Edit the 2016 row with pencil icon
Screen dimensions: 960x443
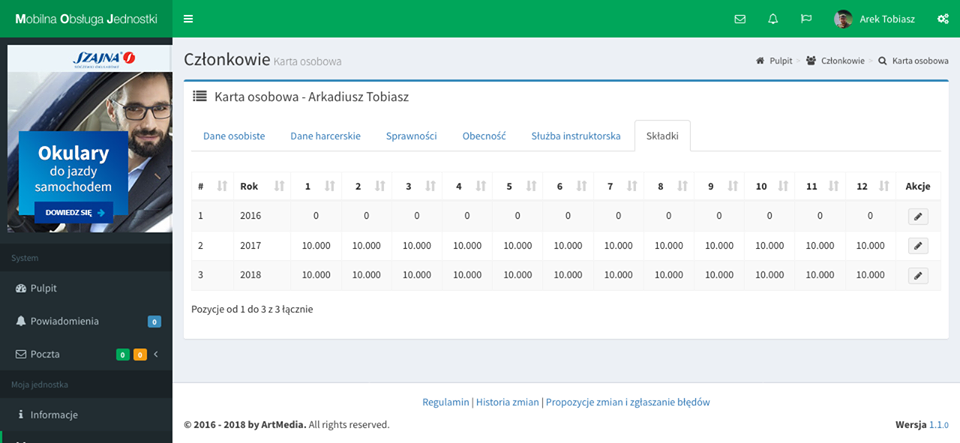tap(917, 215)
